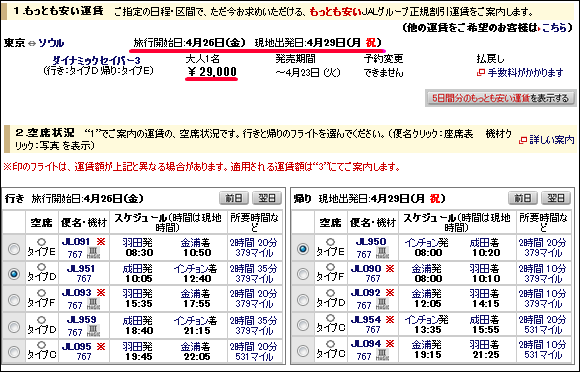580x372 pixels.
Task: Open the 詳しい案内 details link
Action: (x=552, y=140)
